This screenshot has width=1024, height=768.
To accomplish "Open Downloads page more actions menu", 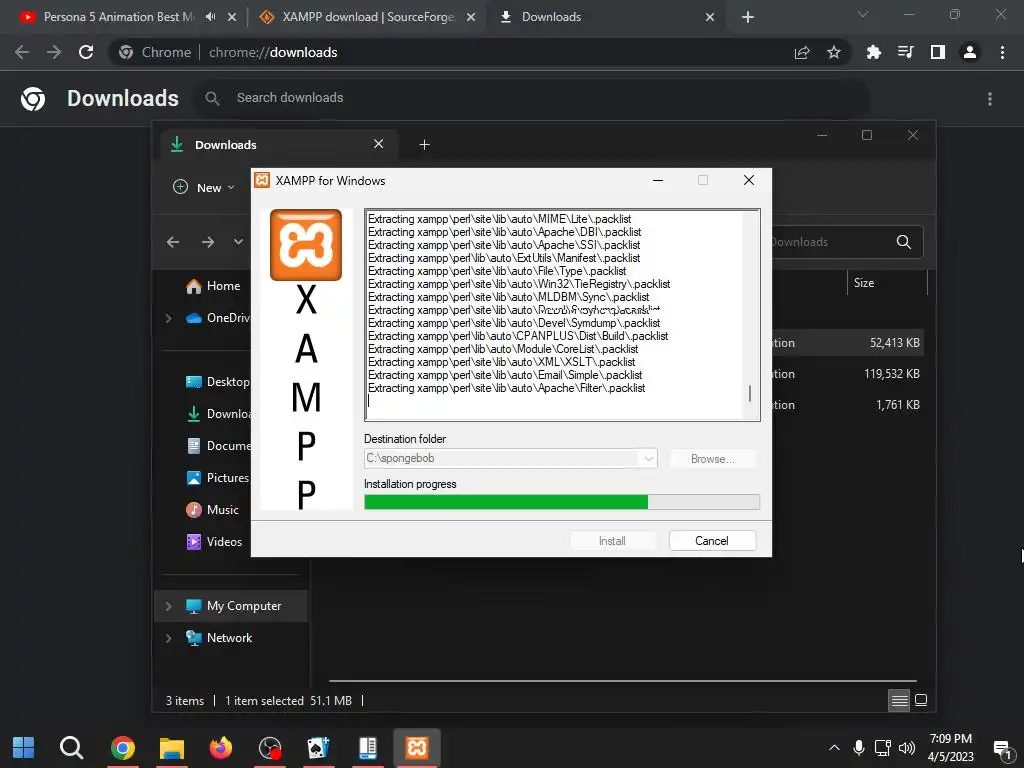I will pos(990,99).
